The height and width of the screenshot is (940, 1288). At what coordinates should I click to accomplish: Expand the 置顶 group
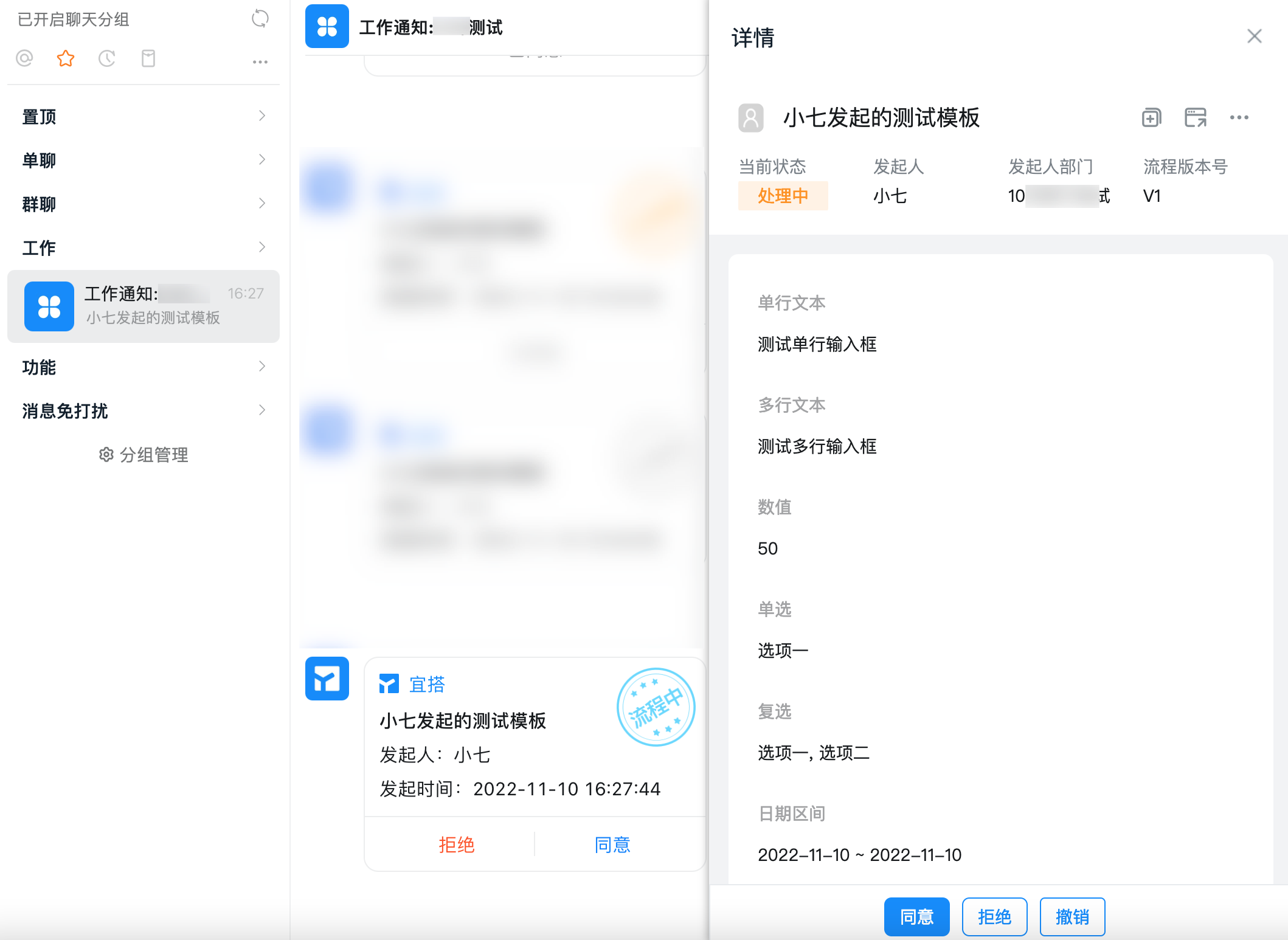(x=143, y=116)
